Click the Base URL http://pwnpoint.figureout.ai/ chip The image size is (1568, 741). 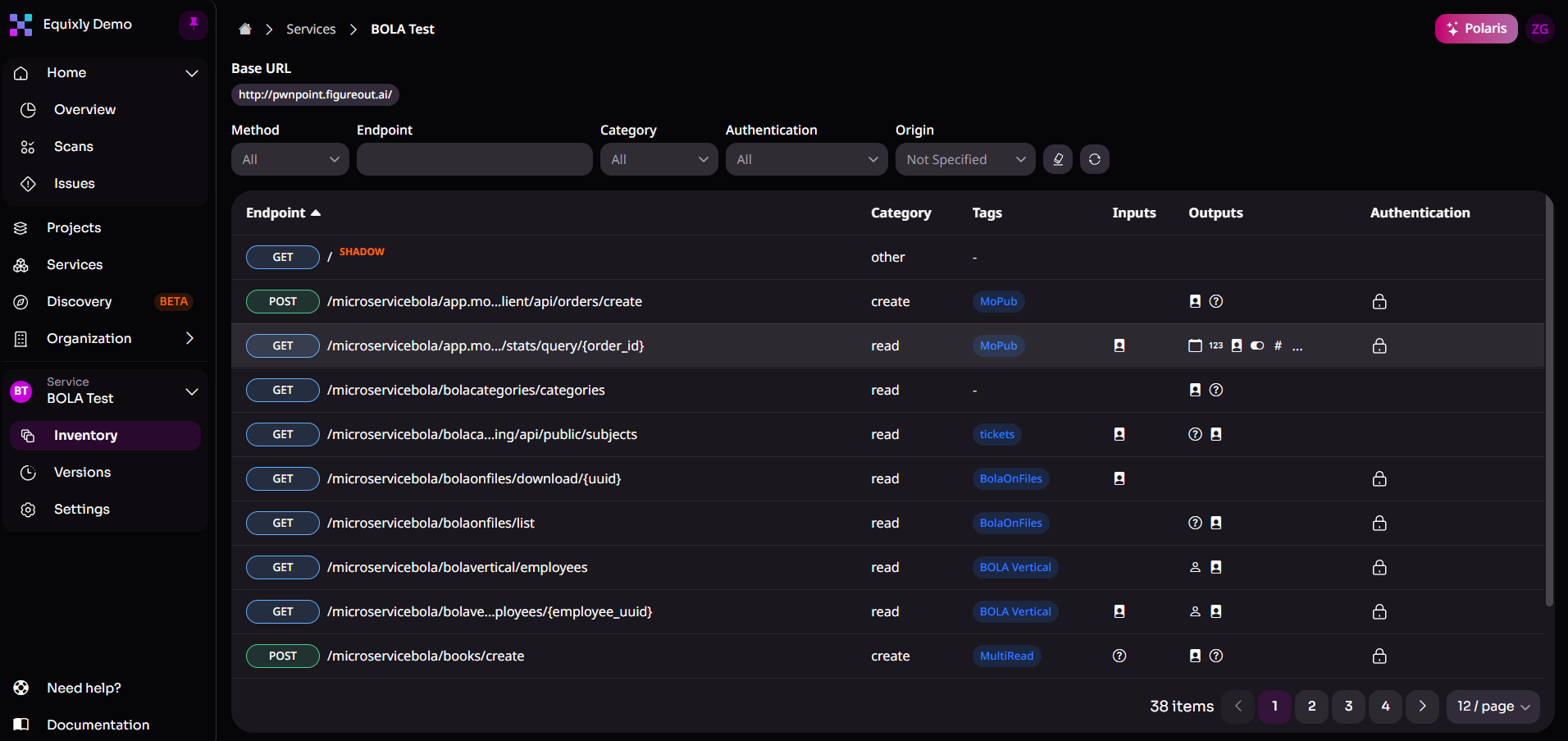pyautogui.click(x=315, y=95)
